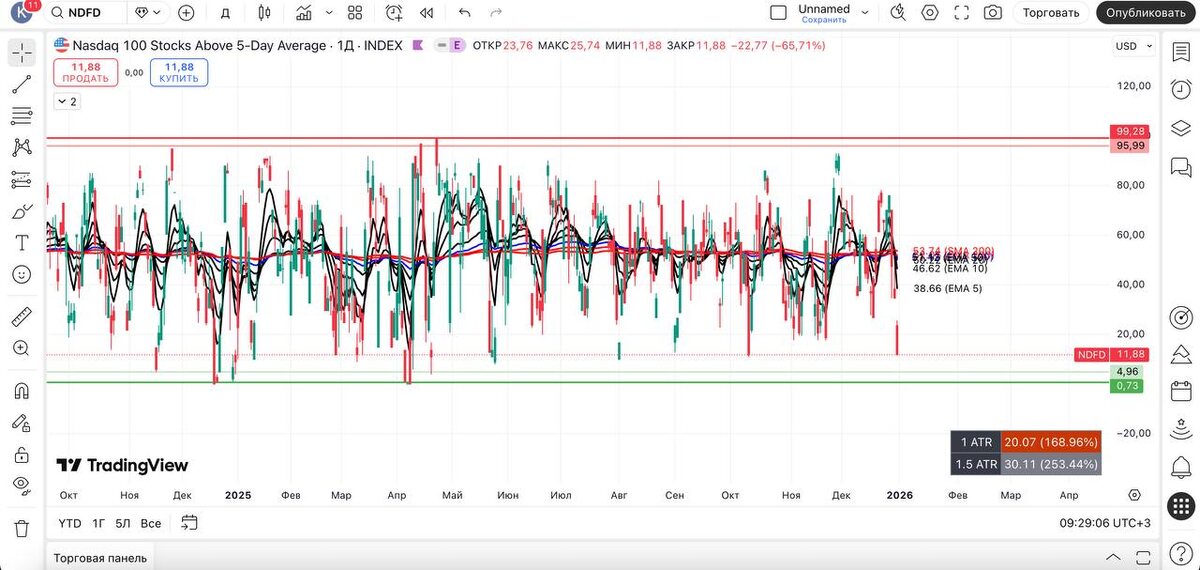Click the 09:29:06 UTC+3 timezone

click(1105, 523)
